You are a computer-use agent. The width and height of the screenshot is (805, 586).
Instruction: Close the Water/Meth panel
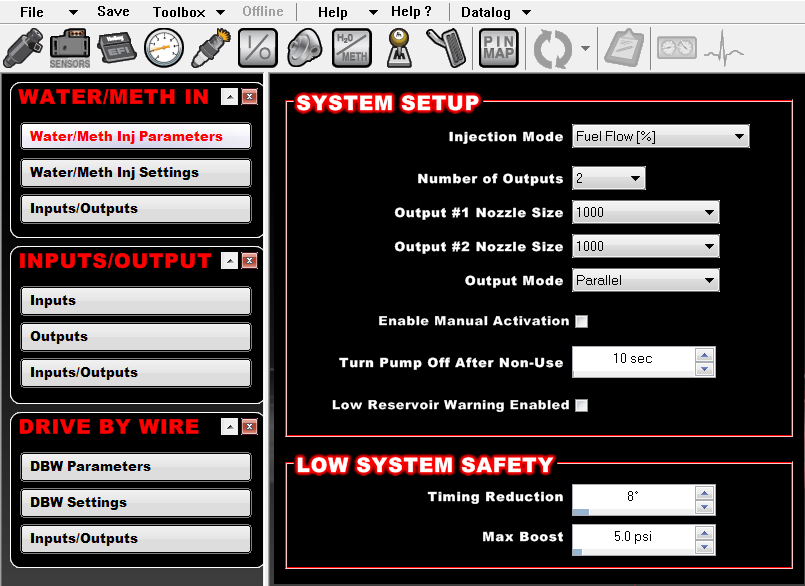(x=250, y=97)
